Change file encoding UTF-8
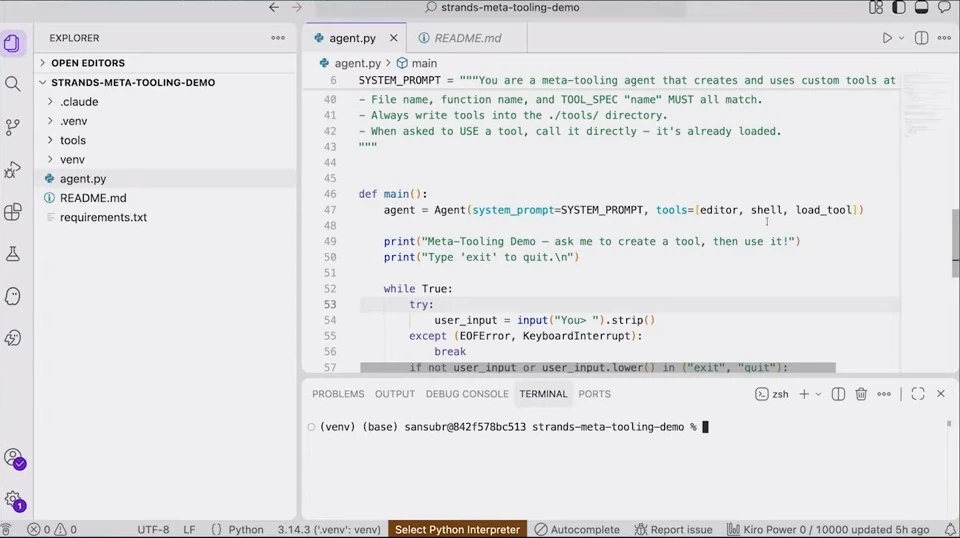This screenshot has height=538, width=960. coord(153,529)
